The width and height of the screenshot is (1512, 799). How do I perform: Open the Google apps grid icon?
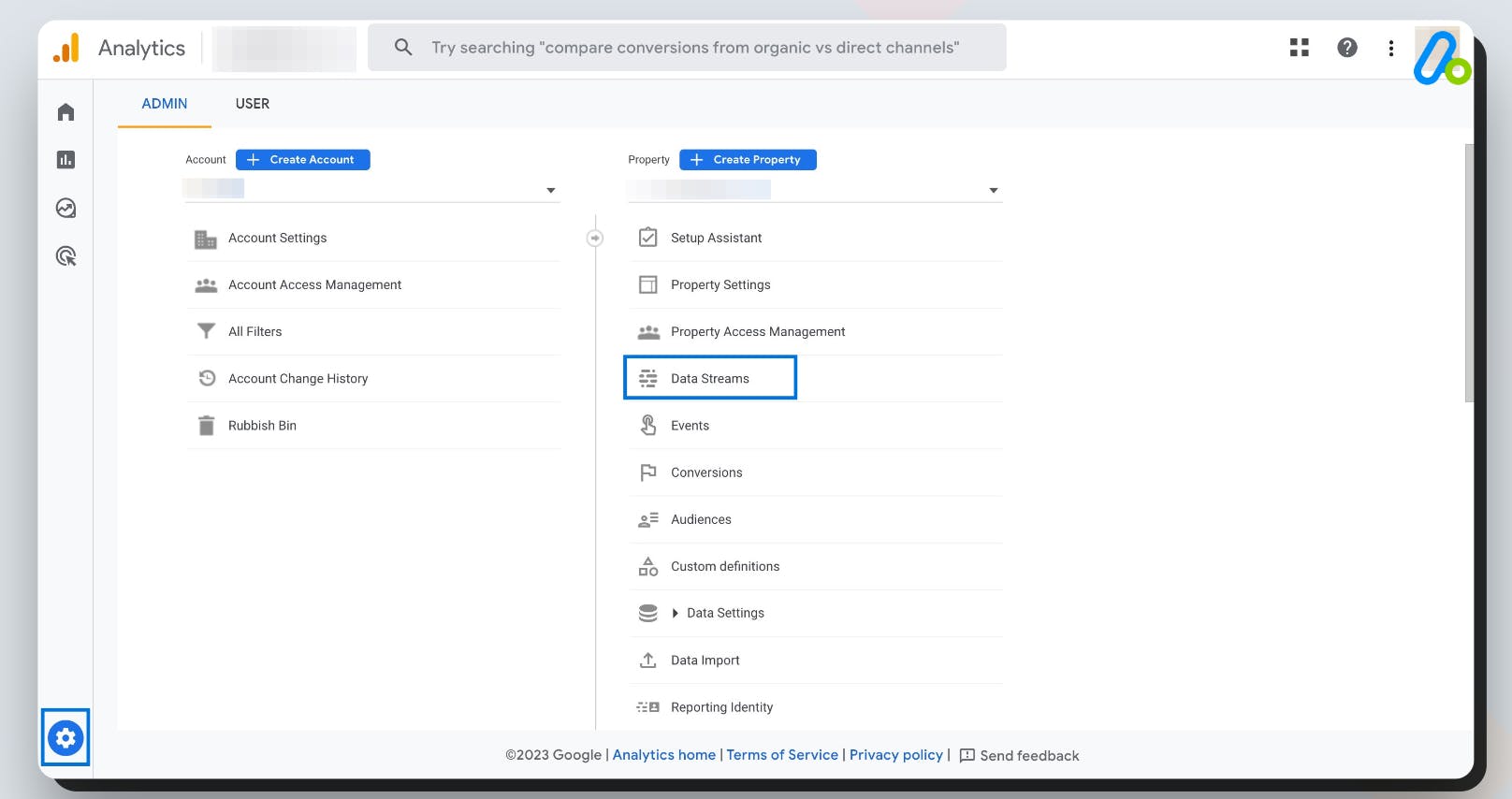coord(1299,48)
